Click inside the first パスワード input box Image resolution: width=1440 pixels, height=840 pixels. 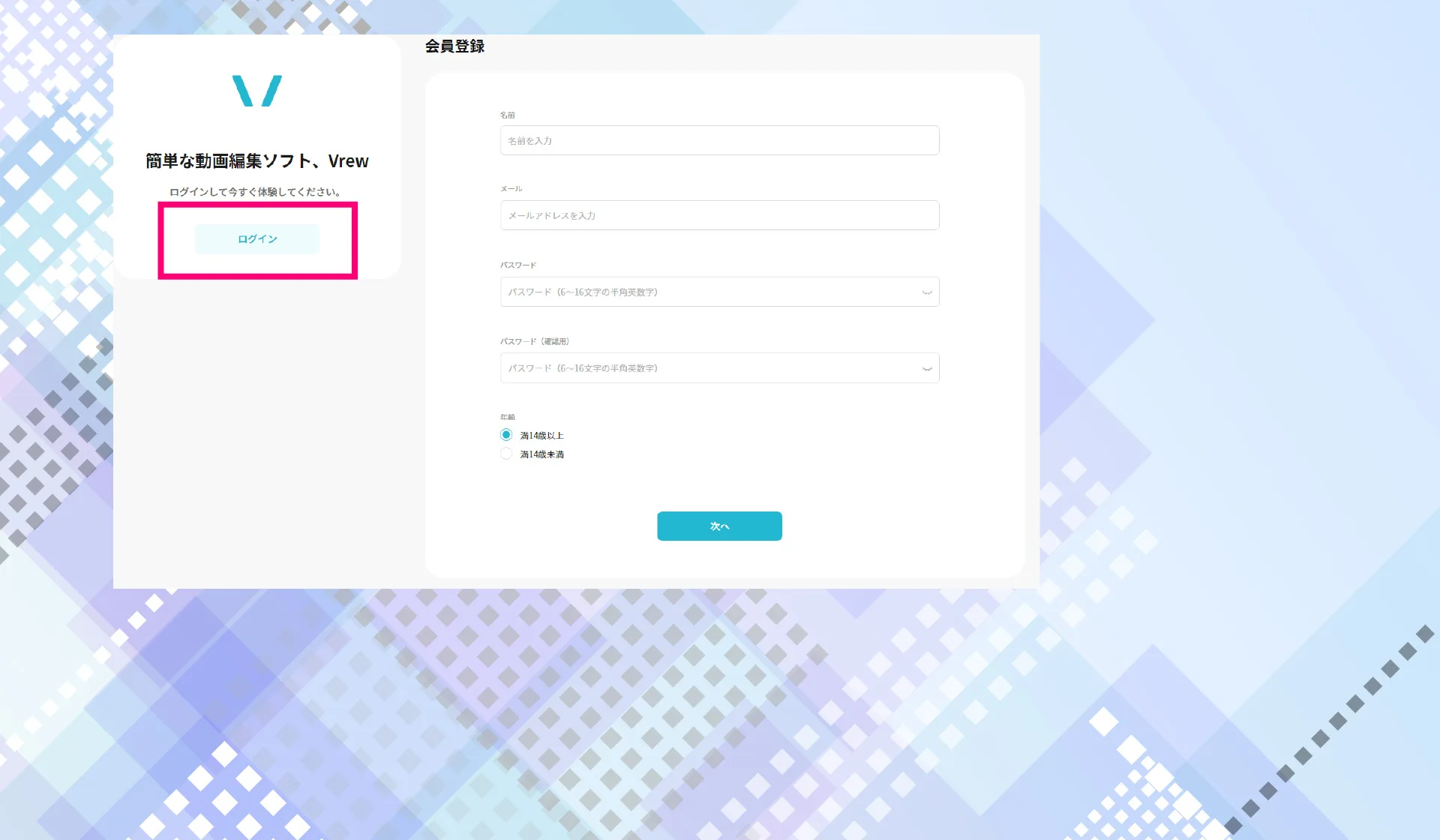point(705,292)
